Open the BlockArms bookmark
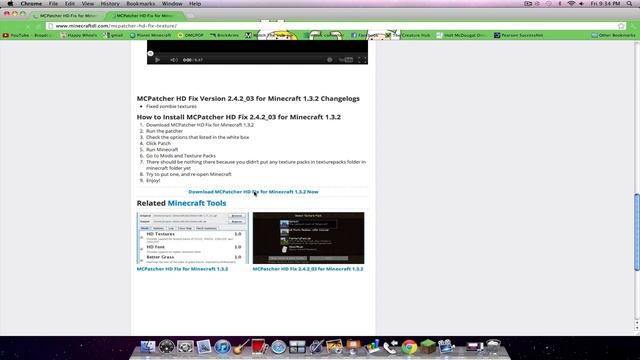 tap(224, 36)
